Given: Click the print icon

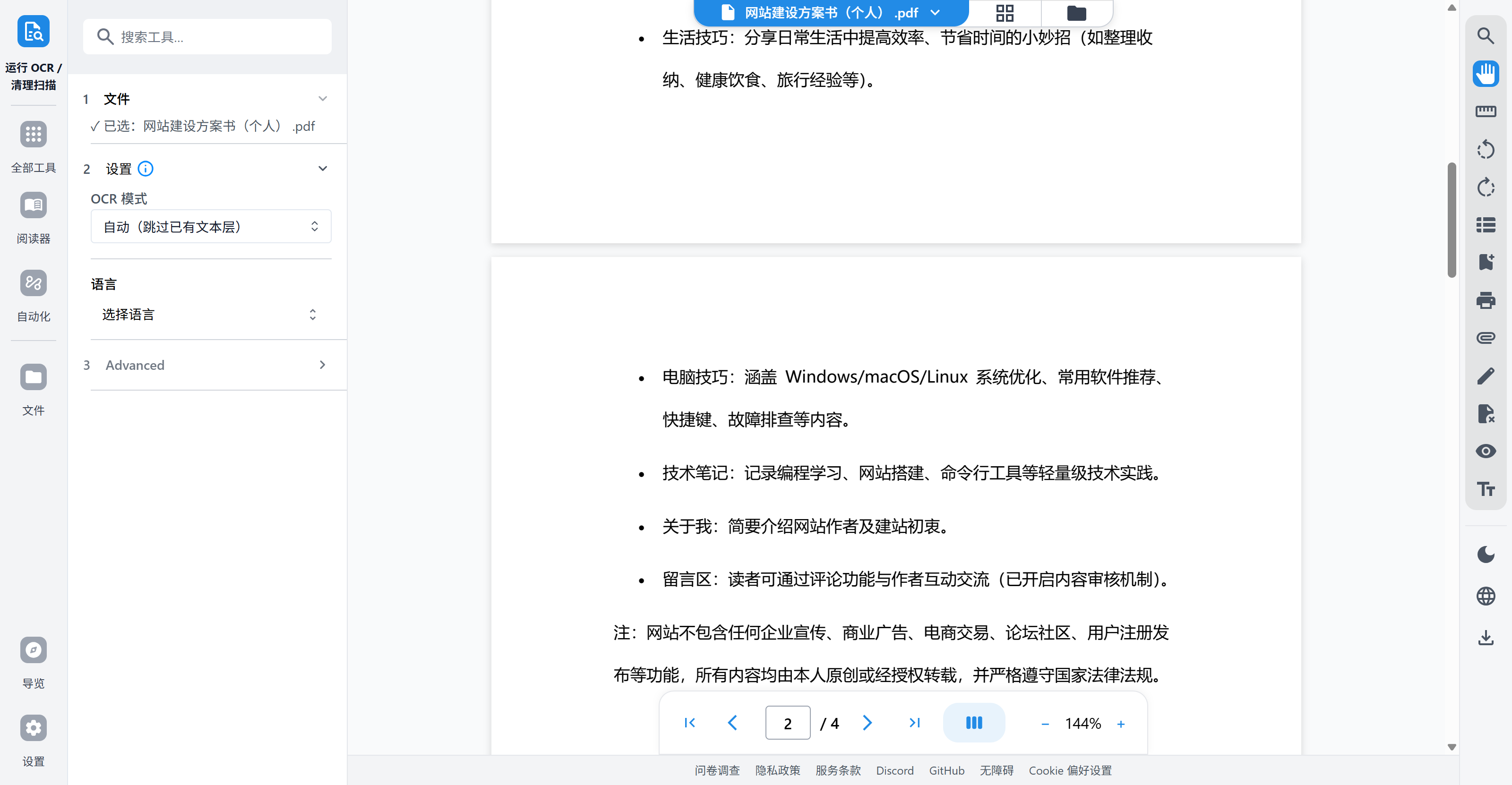Looking at the screenshot, I should pos(1485,300).
